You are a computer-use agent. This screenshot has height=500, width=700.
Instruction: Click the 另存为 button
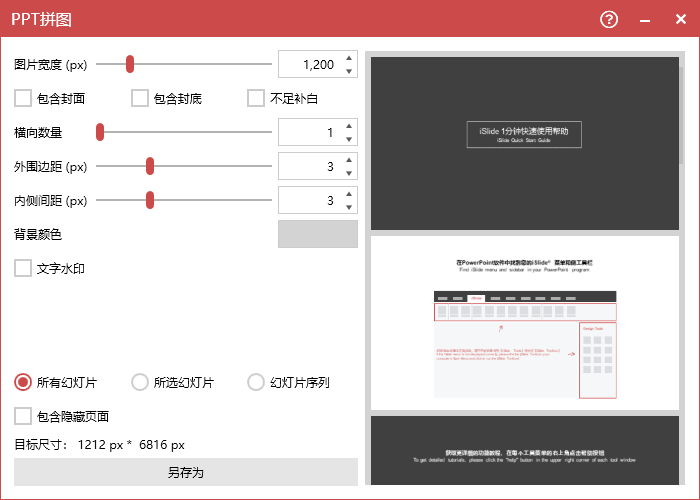(x=186, y=472)
